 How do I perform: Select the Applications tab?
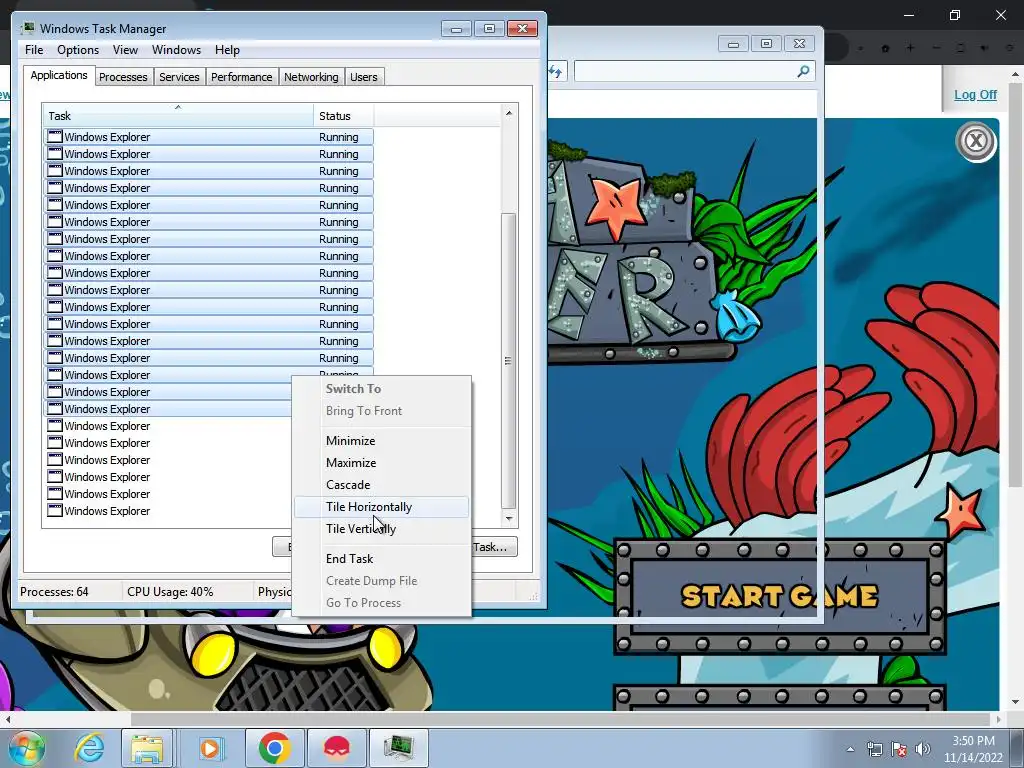(59, 75)
